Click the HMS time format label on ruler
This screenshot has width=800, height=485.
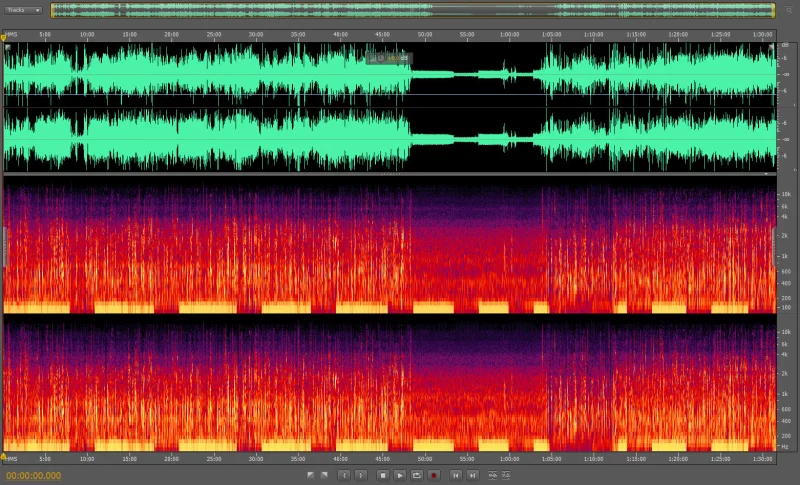[13, 35]
